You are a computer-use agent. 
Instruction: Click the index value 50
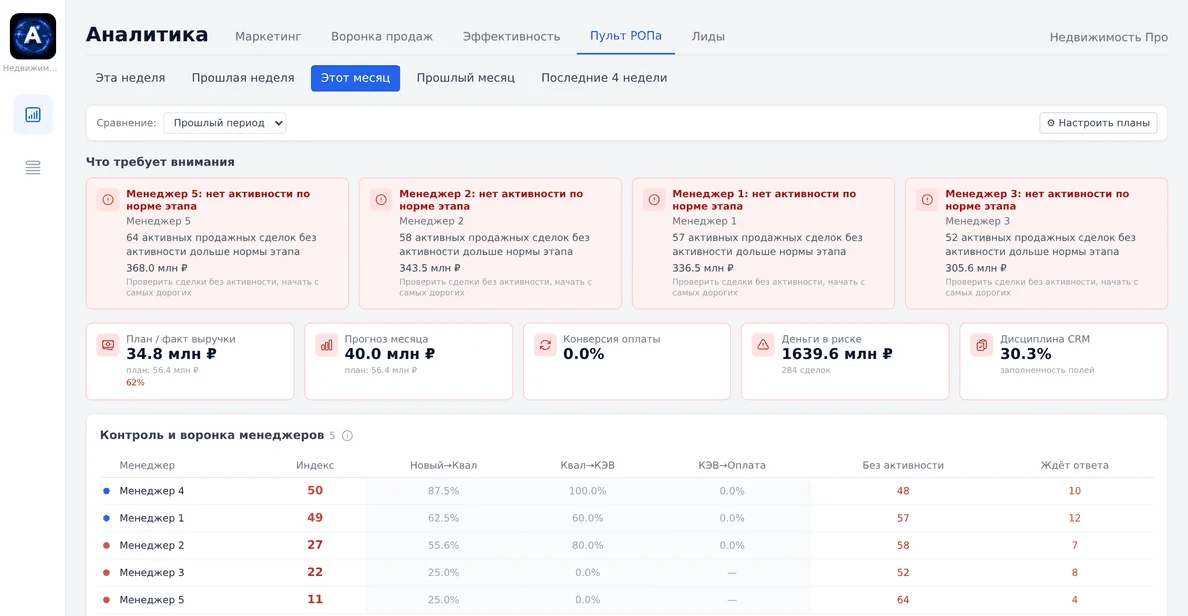315,491
